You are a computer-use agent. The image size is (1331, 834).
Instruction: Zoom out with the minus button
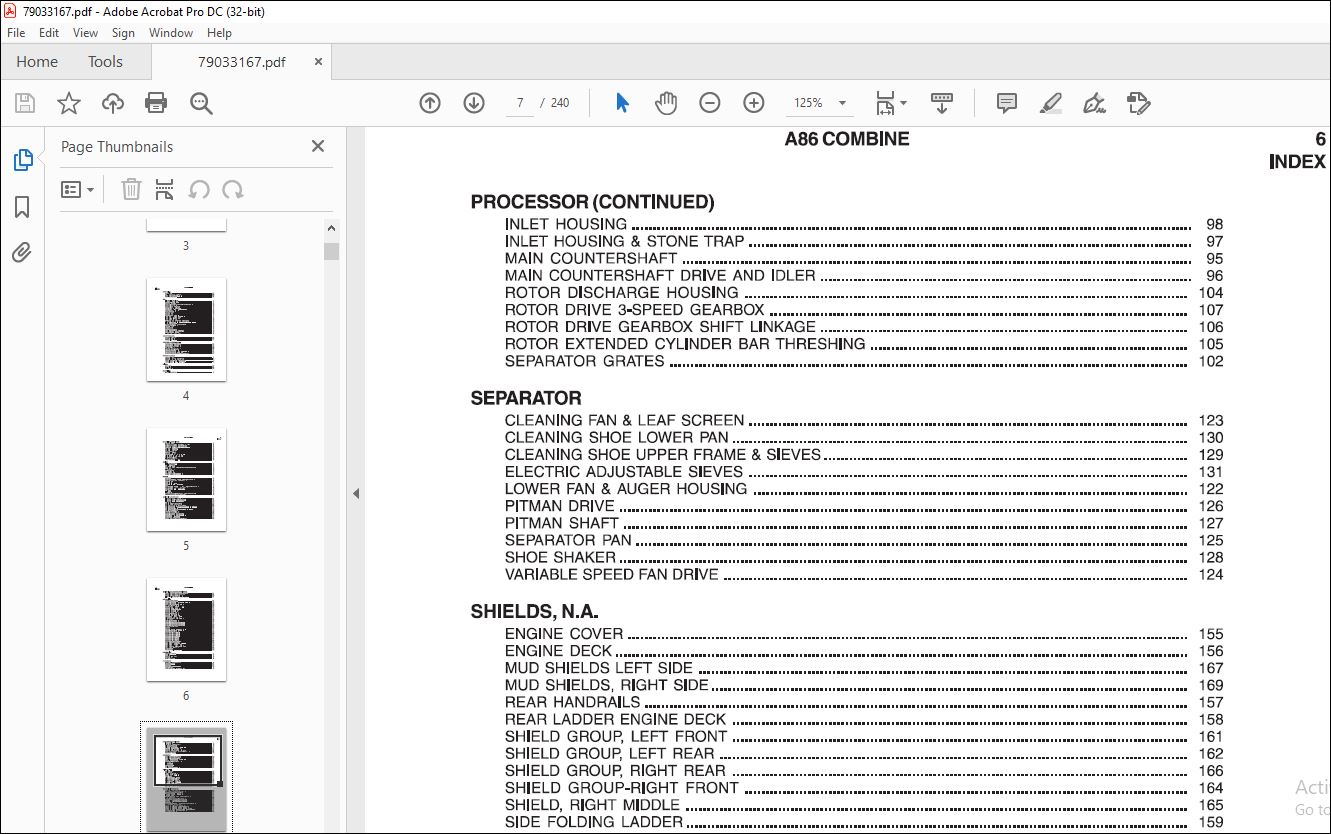click(710, 103)
